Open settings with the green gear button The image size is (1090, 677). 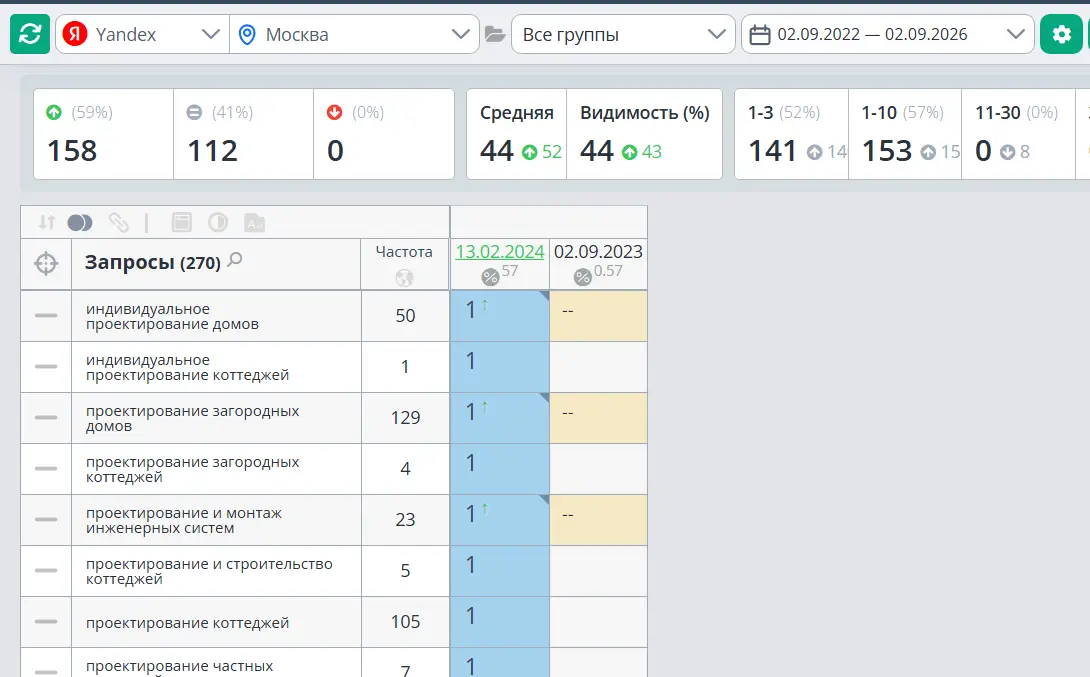coord(1061,34)
